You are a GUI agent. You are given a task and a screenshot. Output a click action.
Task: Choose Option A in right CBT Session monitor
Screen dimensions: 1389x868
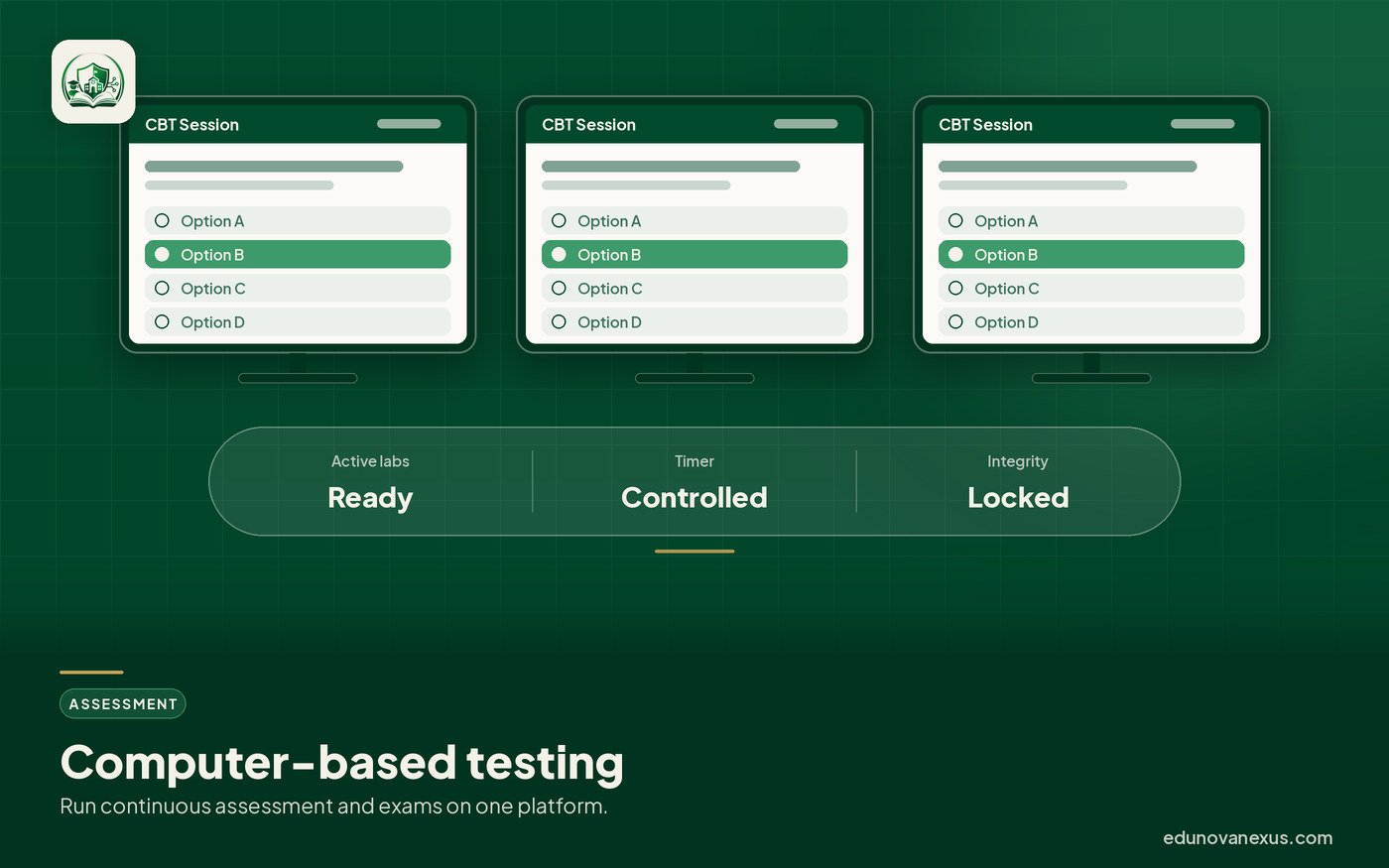[x=1091, y=221]
